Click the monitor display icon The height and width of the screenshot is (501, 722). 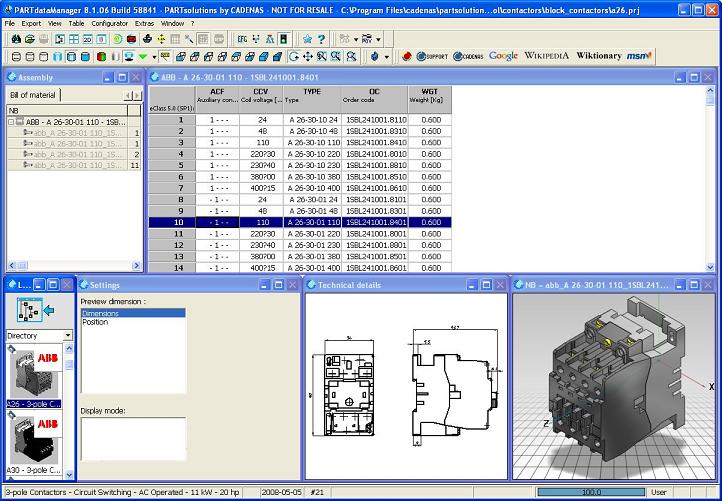pyautogui.click(x=129, y=57)
